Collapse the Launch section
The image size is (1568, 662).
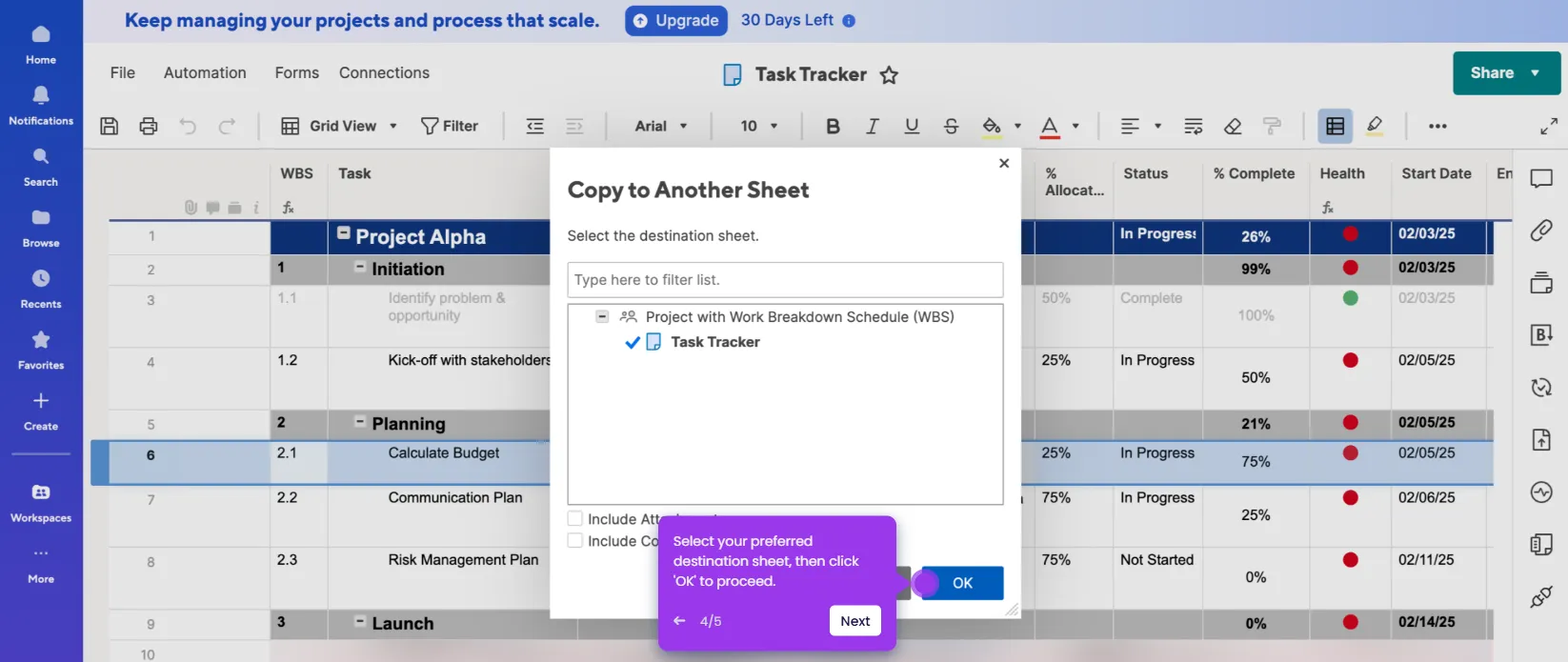(360, 621)
